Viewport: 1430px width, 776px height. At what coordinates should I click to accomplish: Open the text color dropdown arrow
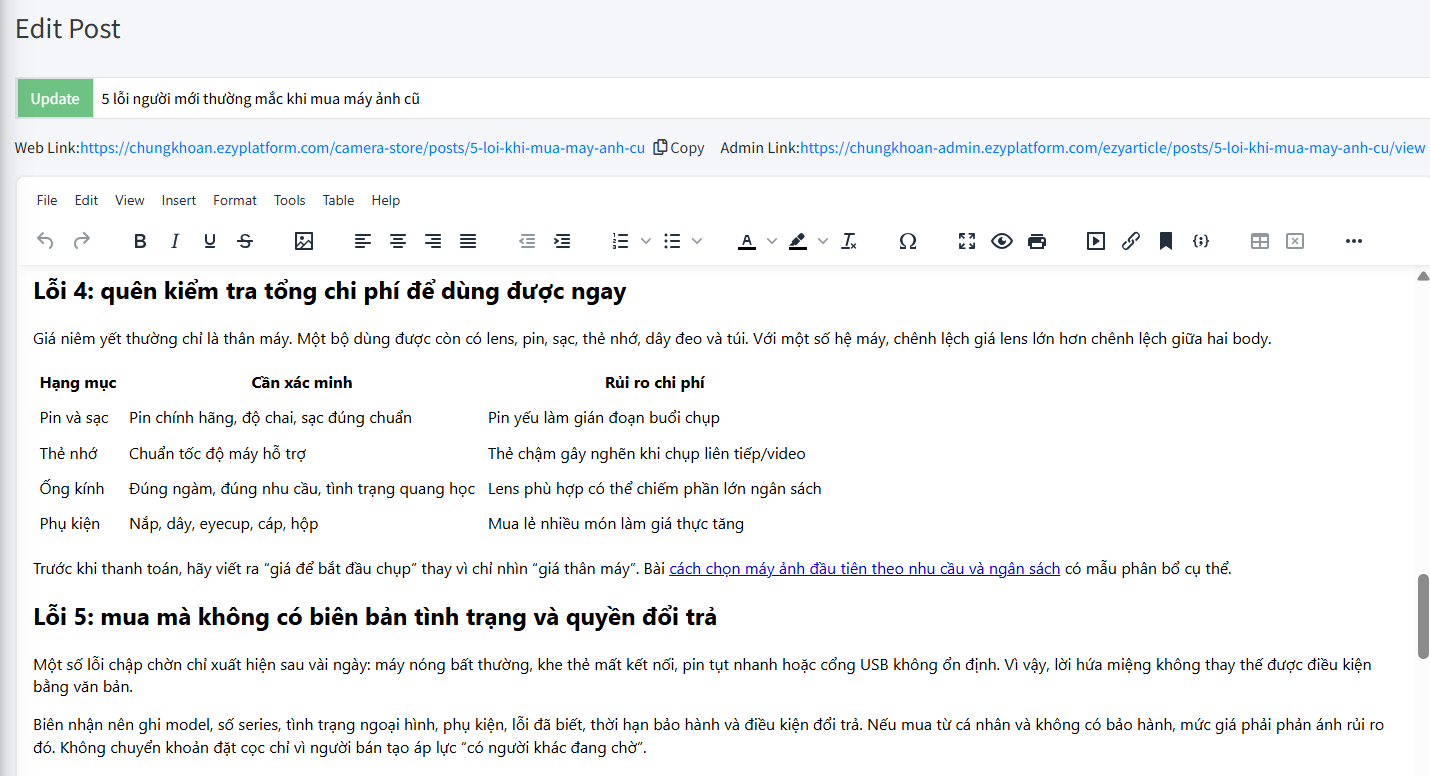tap(771, 241)
